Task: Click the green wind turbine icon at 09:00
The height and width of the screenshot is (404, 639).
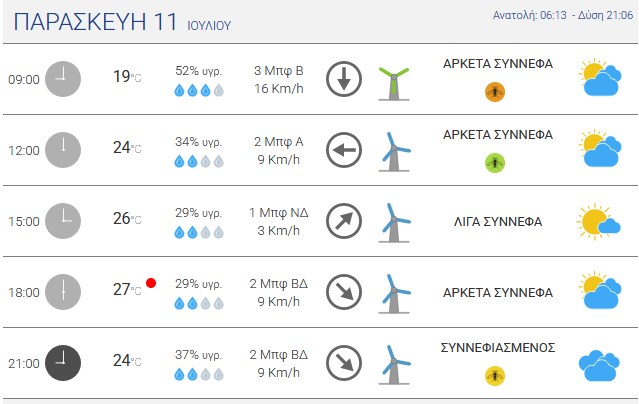Action: (x=394, y=83)
